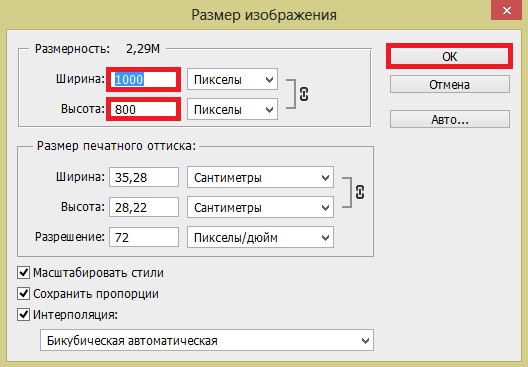Viewport: 528px width, 367px height.
Task: Open print width Сантиметры dropdown
Action: 260,177
